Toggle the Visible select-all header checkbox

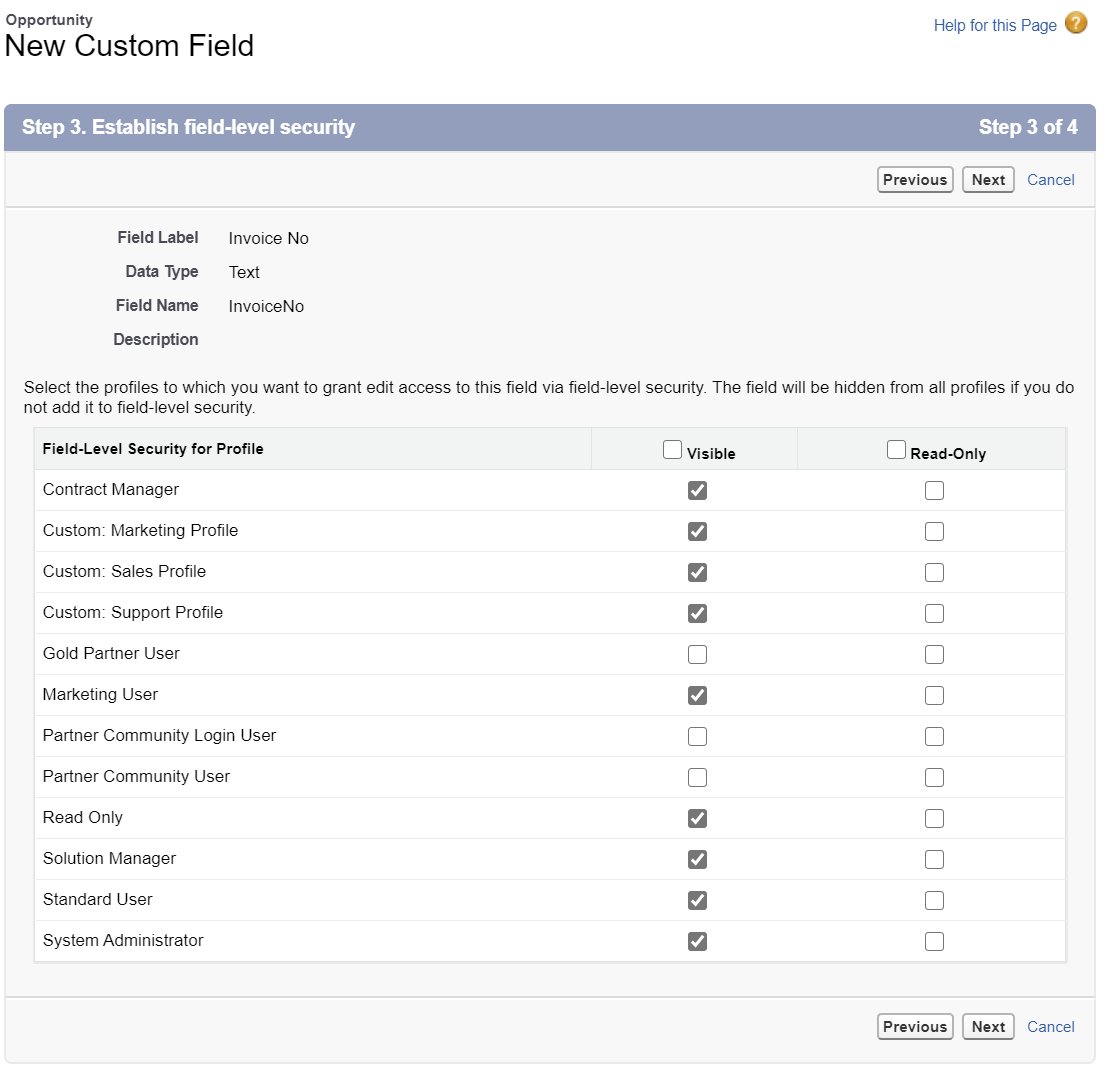coord(673,450)
